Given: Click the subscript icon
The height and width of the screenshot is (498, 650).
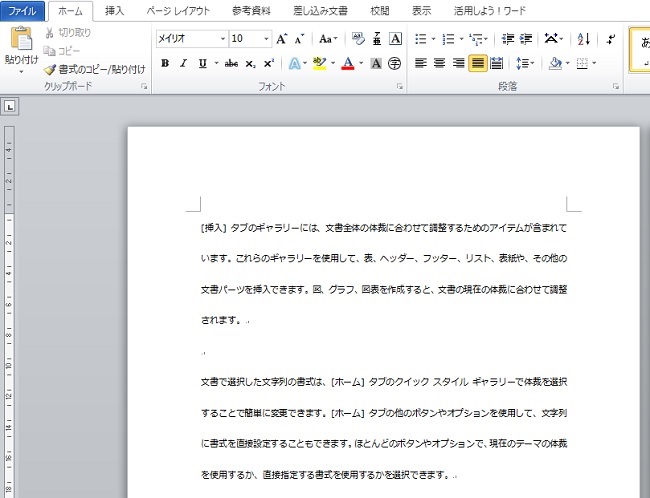Looking at the screenshot, I should click(x=250, y=63).
